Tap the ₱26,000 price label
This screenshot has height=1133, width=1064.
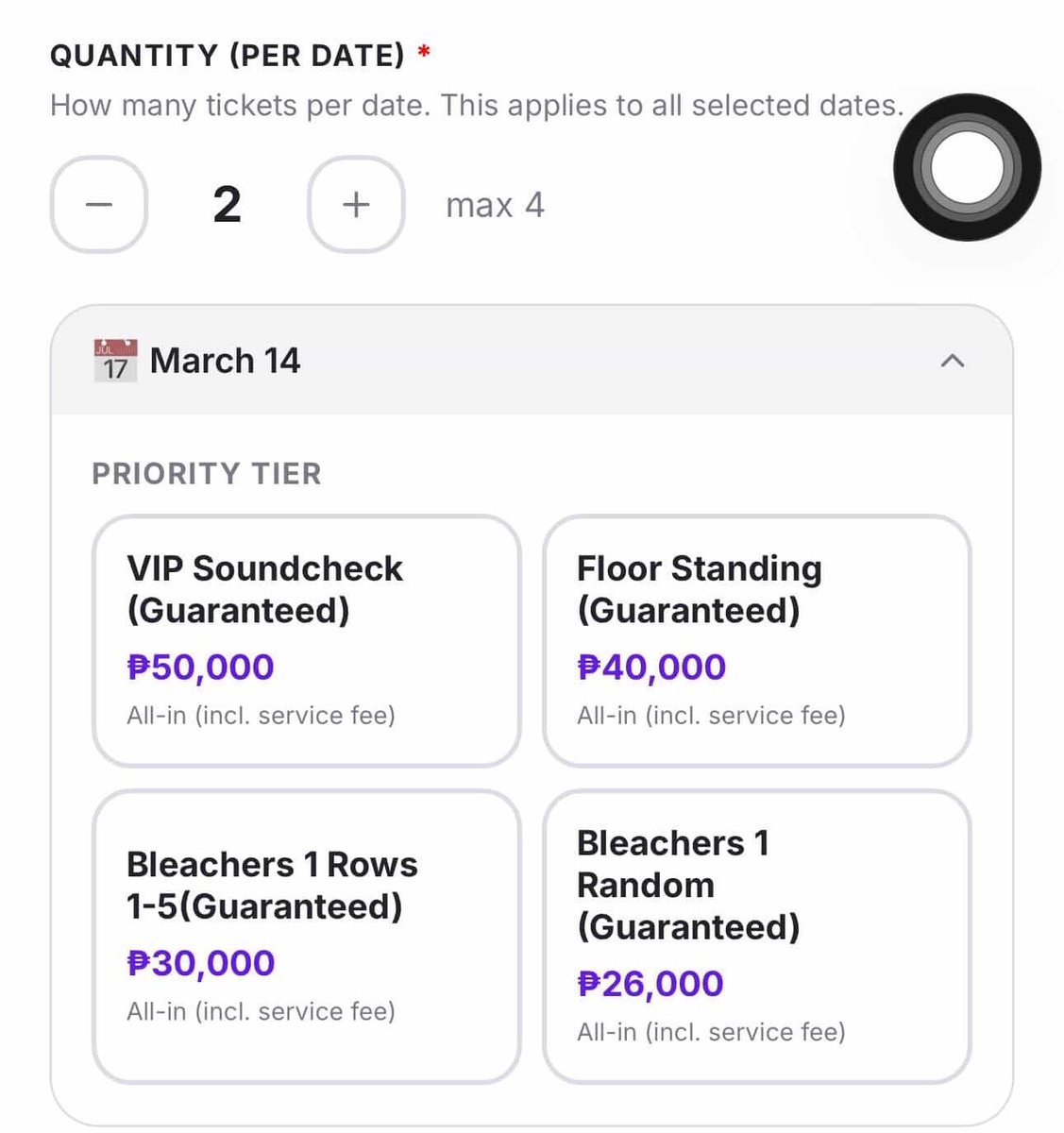pos(650,984)
